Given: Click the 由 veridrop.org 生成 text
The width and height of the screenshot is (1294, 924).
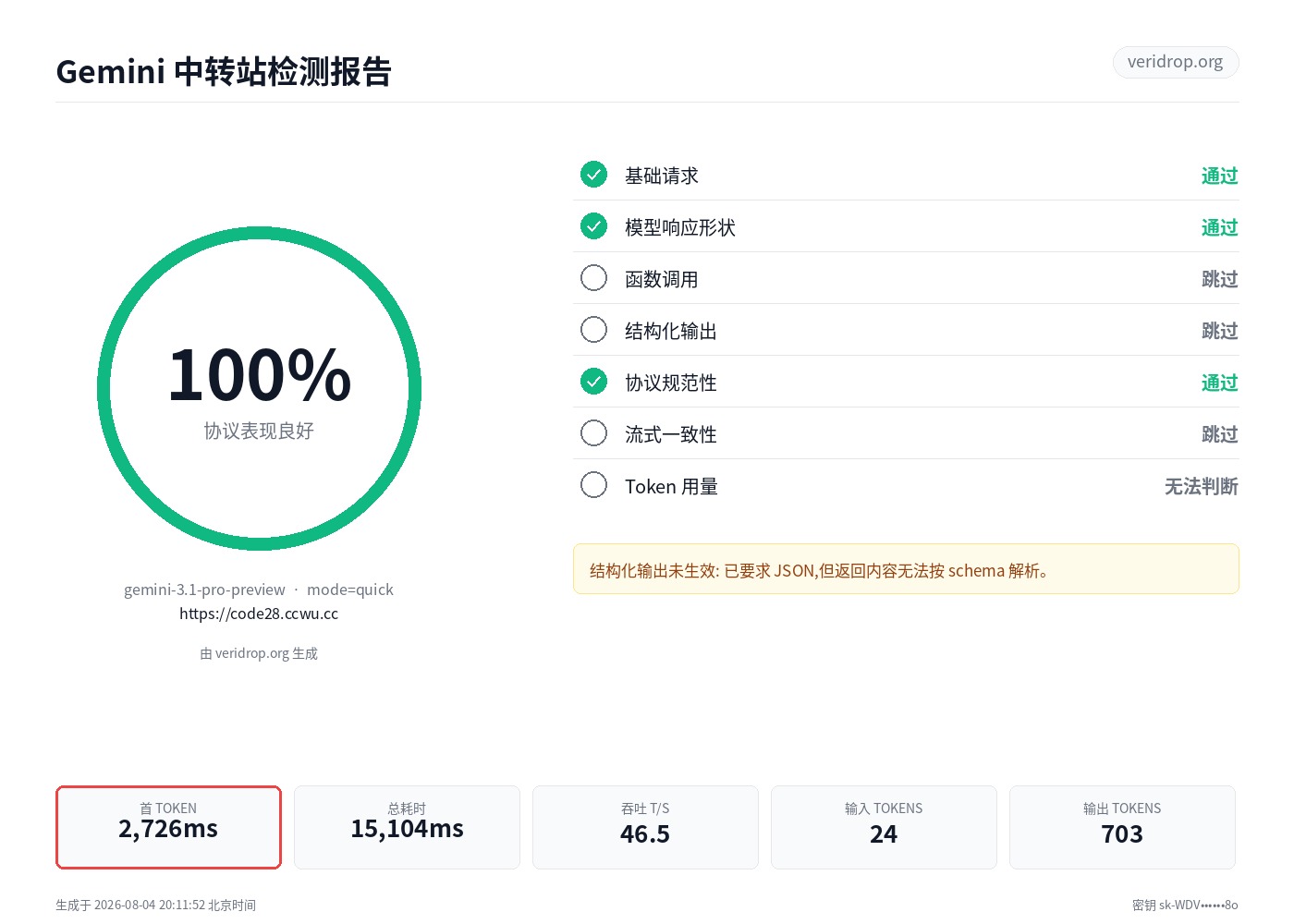Looking at the screenshot, I should pos(259,653).
